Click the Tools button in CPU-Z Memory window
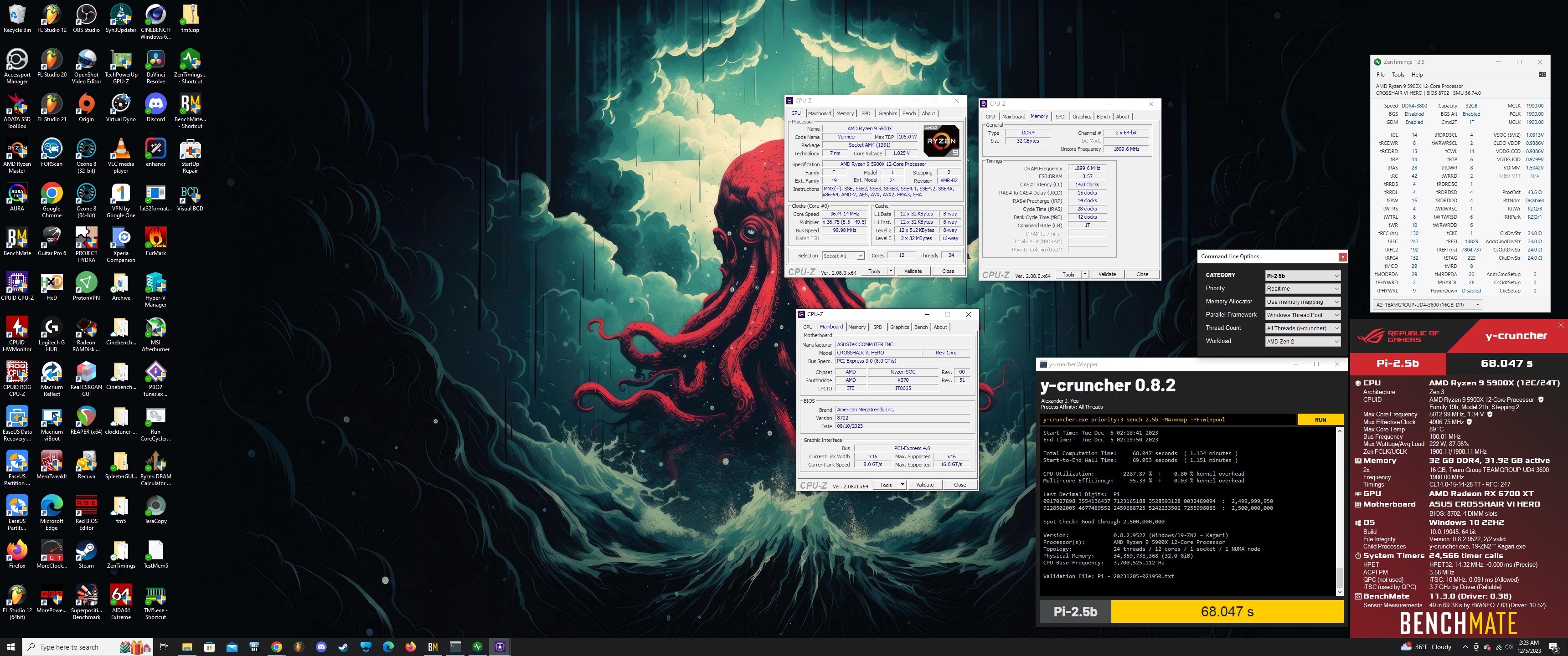Viewport: 1568px width, 656px height. [1068, 274]
